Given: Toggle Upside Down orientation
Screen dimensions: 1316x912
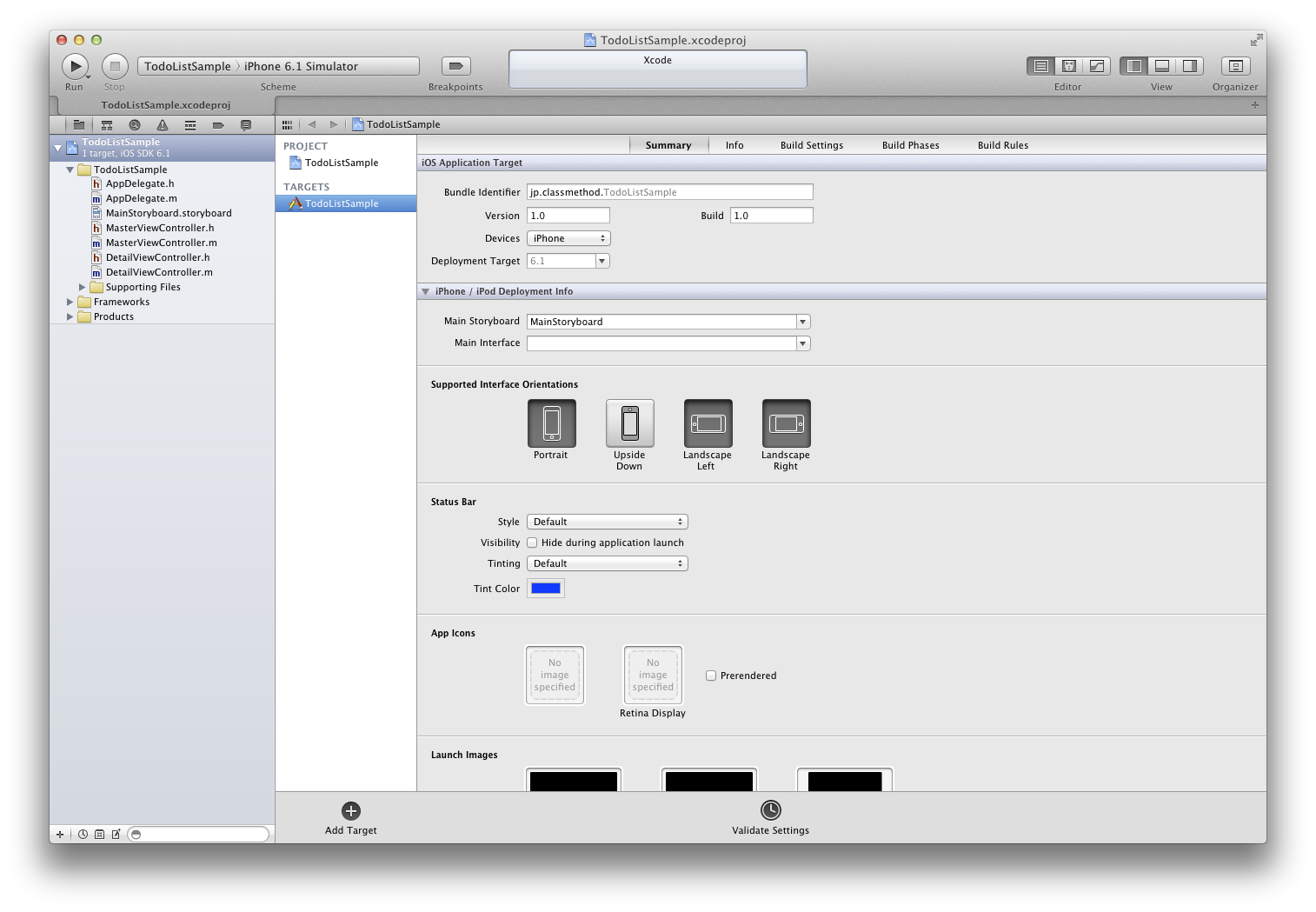Looking at the screenshot, I should pyautogui.click(x=630, y=423).
